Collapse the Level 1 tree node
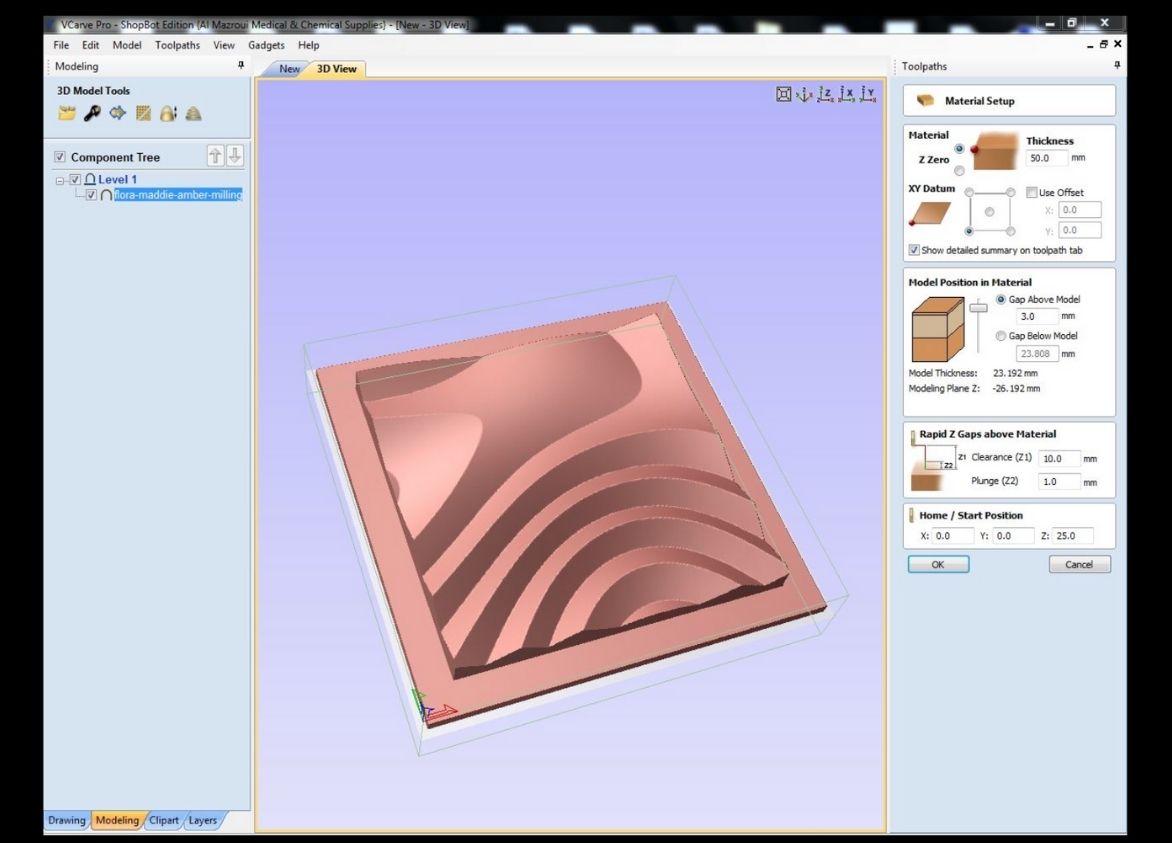1172x843 pixels. [61, 180]
